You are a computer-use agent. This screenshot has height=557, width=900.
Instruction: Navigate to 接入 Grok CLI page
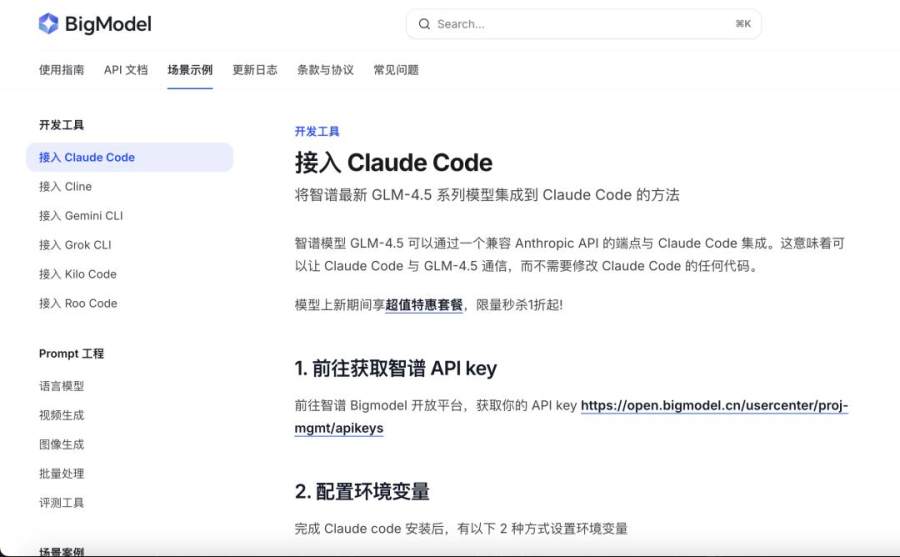tap(75, 245)
